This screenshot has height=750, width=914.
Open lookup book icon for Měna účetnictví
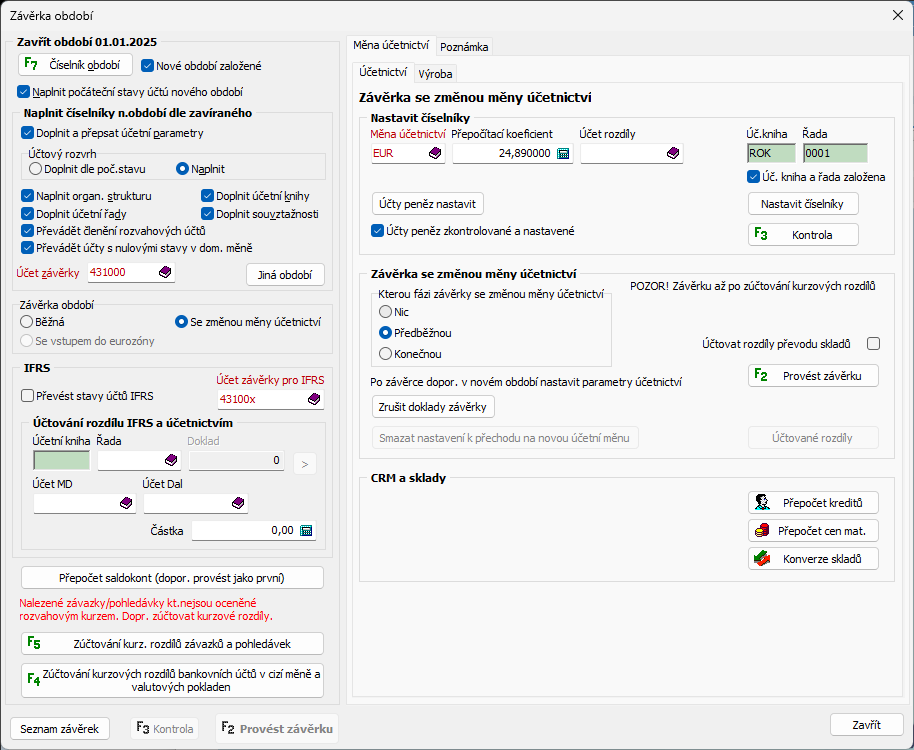click(435, 153)
